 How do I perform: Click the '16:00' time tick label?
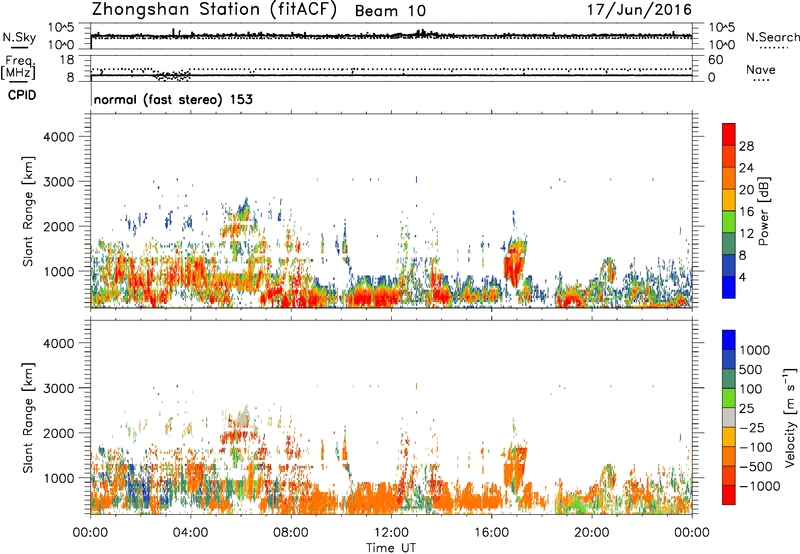click(x=491, y=533)
